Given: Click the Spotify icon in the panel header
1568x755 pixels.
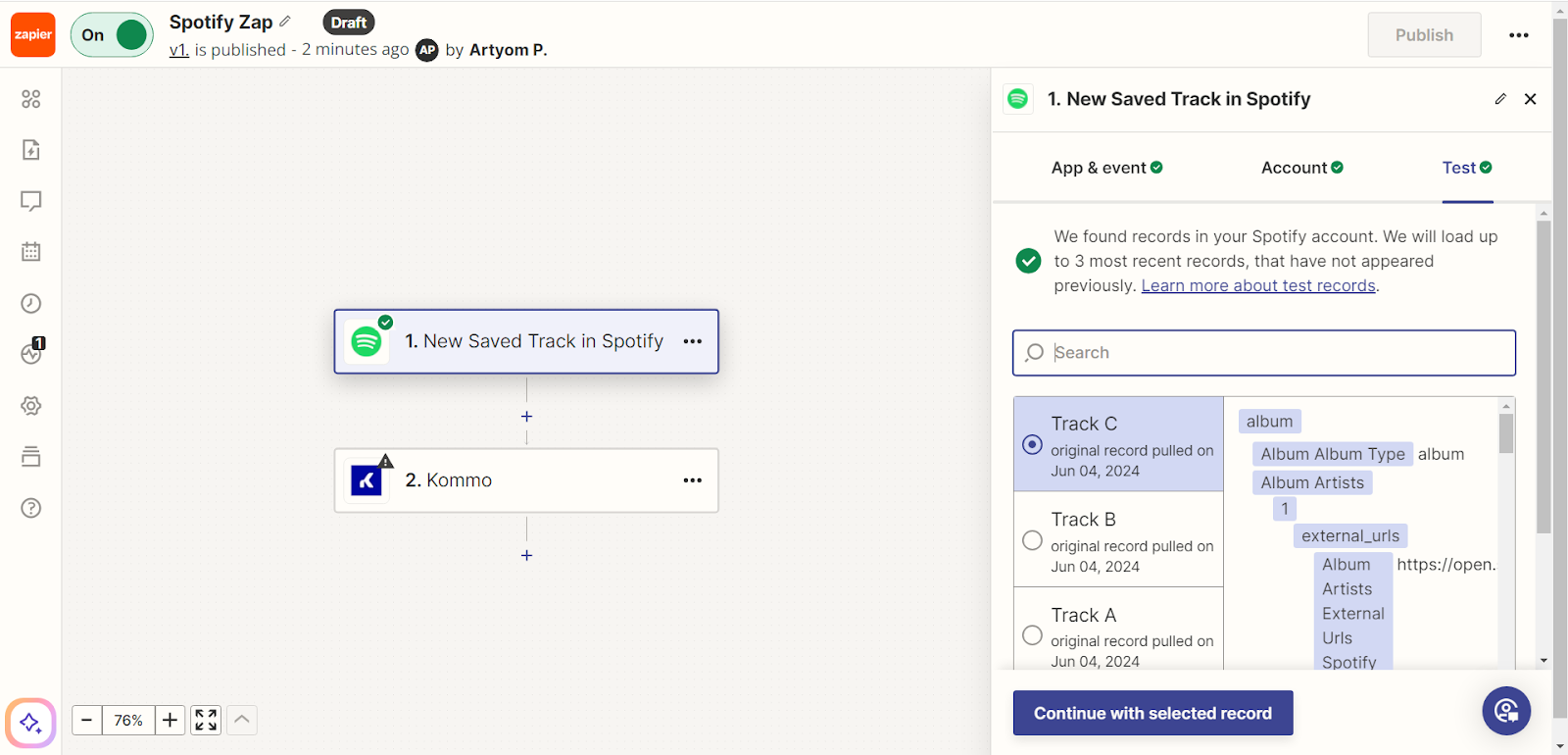Looking at the screenshot, I should [x=1018, y=99].
